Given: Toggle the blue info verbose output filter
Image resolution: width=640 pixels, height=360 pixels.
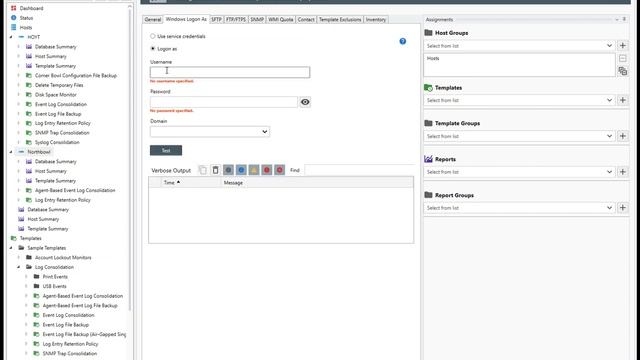Looking at the screenshot, I should [x=241, y=170].
